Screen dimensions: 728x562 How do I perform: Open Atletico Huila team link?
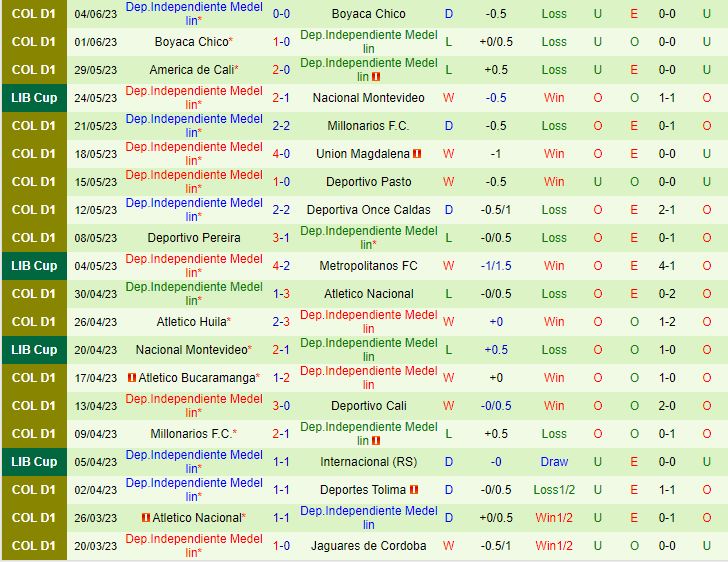coord(192,322)
